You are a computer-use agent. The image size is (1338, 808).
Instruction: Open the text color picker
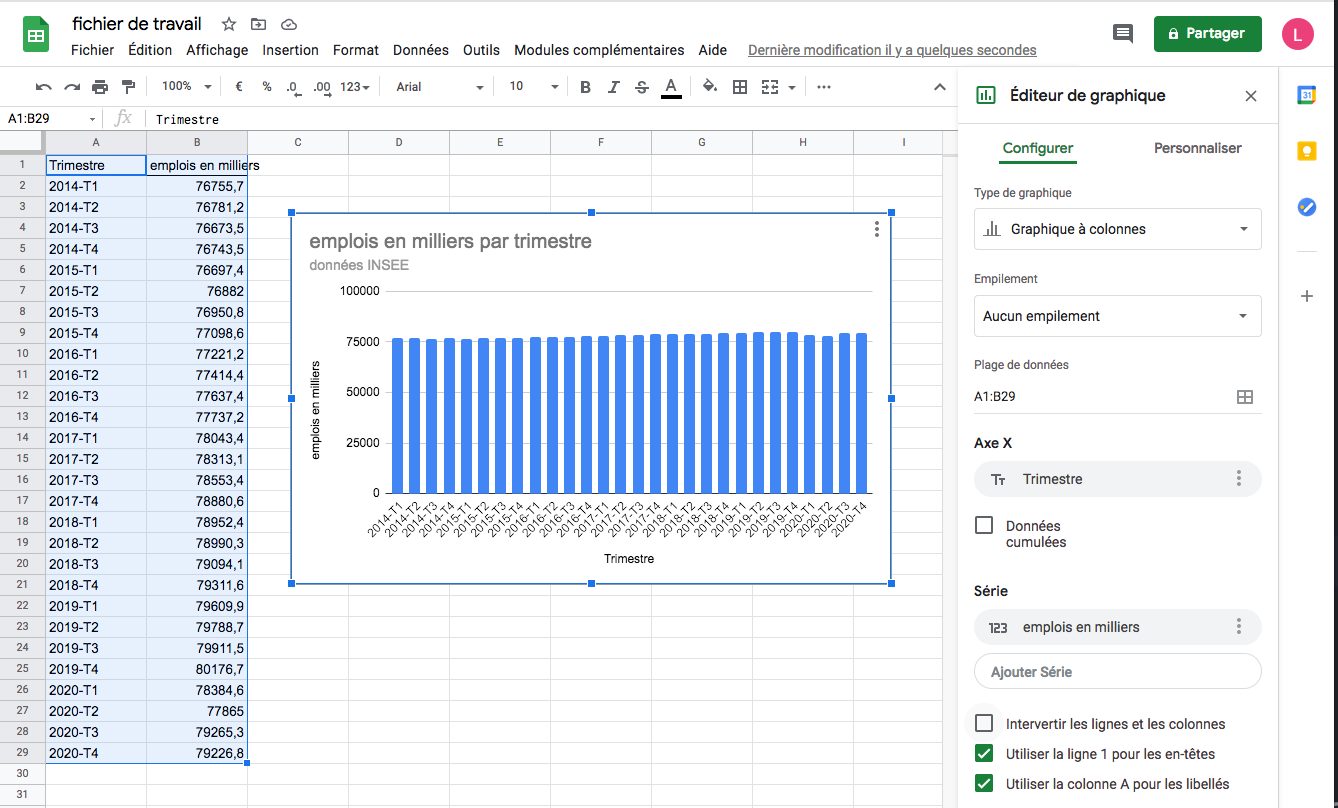click(x=671, y=87)
